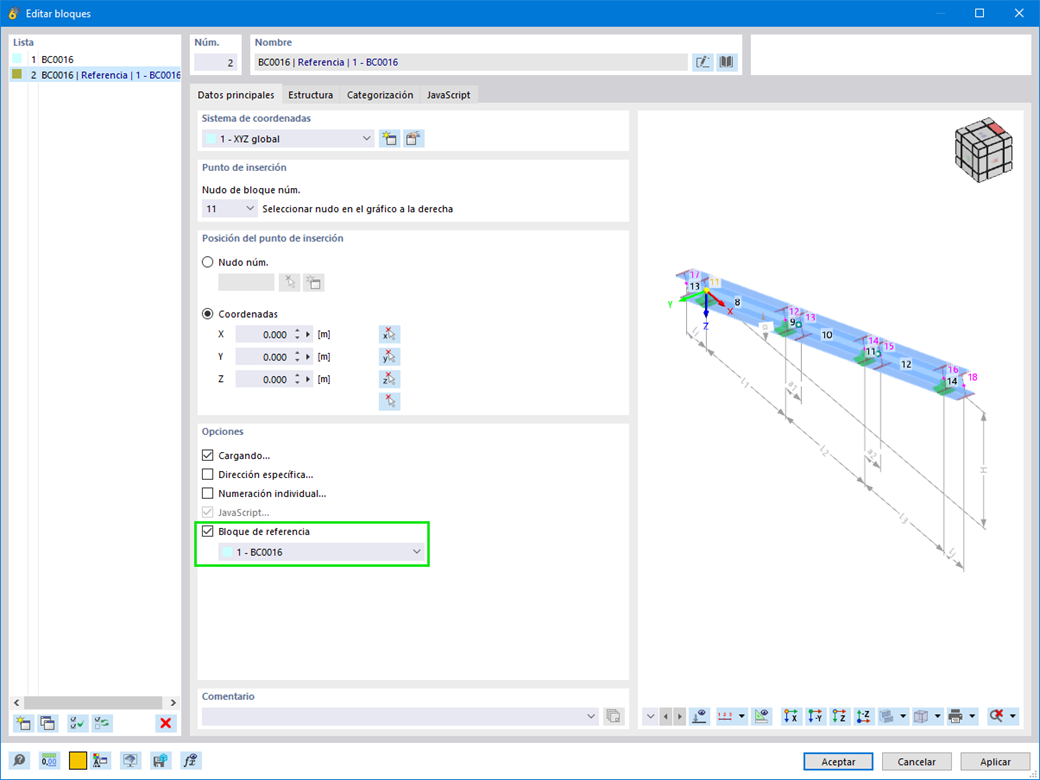This screenshot has height=780, width=1040.
Task: Enable the Numeración individual... checkbox
Action: (208, 493)
